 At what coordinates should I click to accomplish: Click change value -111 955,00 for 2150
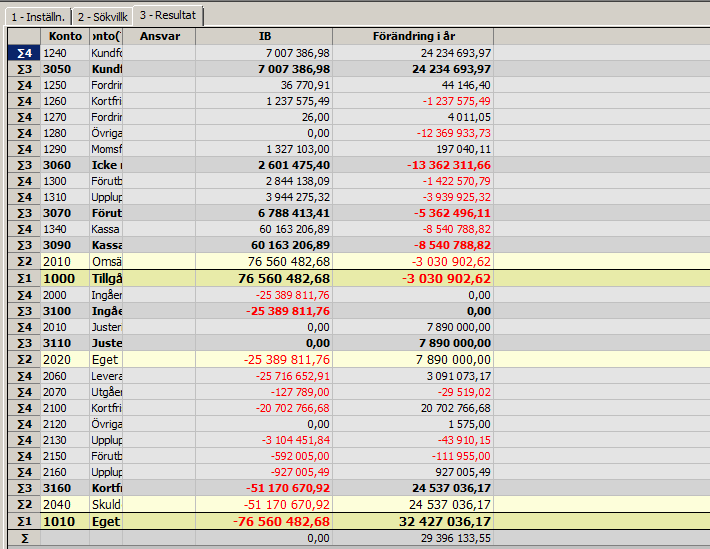coord(461,456)
